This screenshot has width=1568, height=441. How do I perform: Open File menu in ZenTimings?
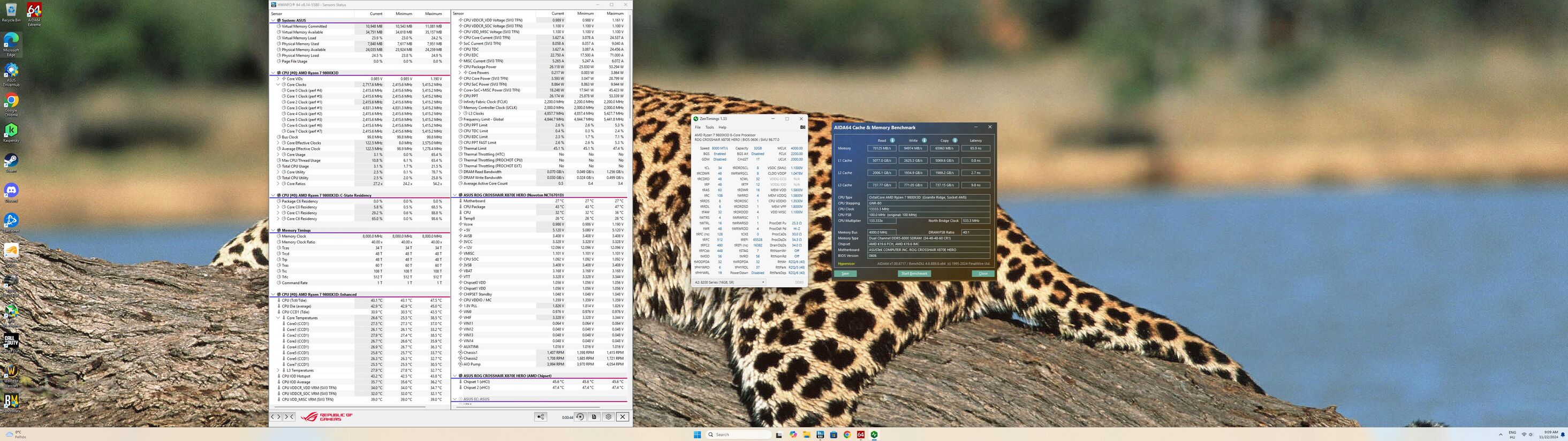[x=698, y=127]
